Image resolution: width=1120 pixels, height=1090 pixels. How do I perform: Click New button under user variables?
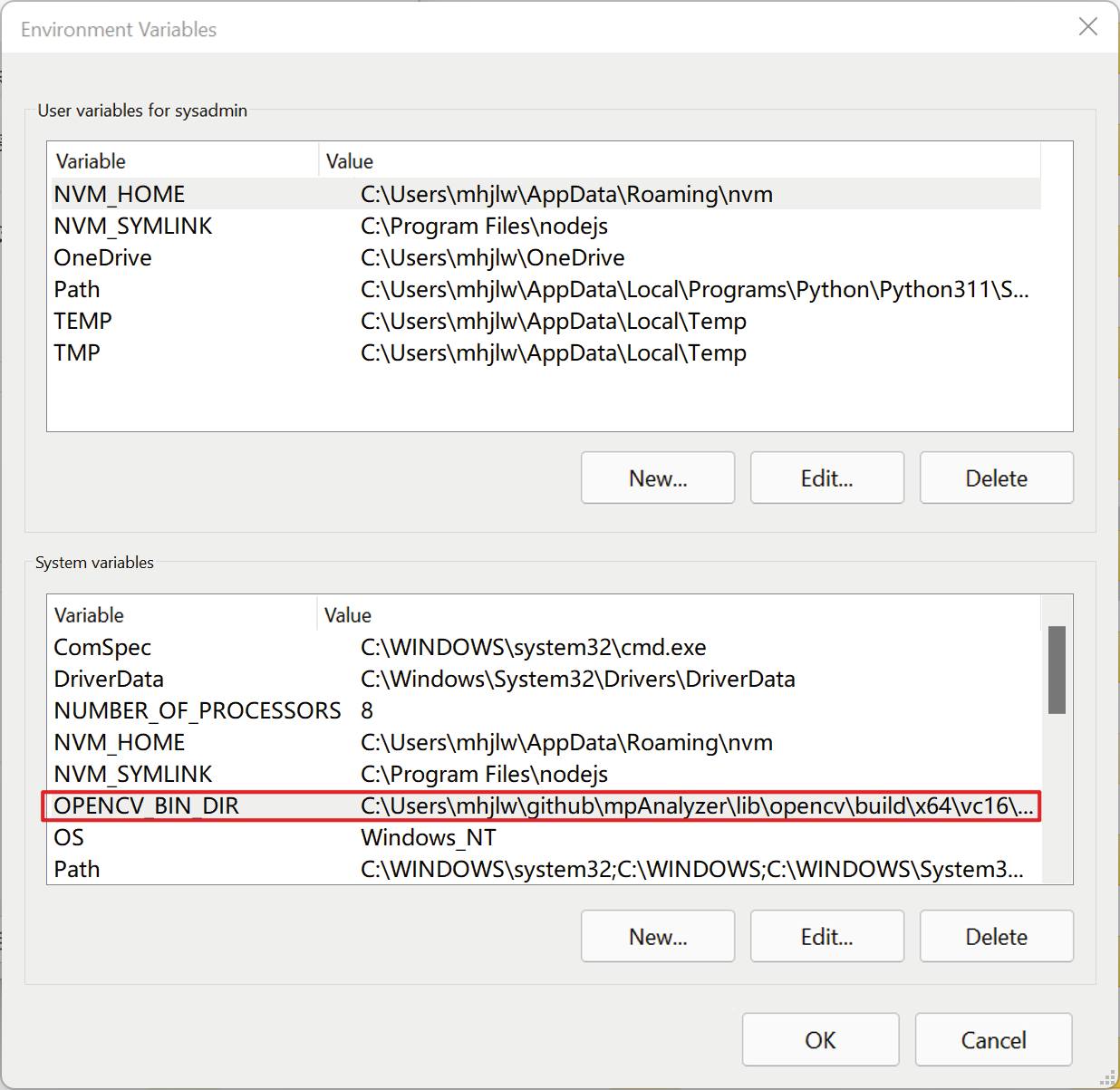pyautogui.click(x=657, y=478)
